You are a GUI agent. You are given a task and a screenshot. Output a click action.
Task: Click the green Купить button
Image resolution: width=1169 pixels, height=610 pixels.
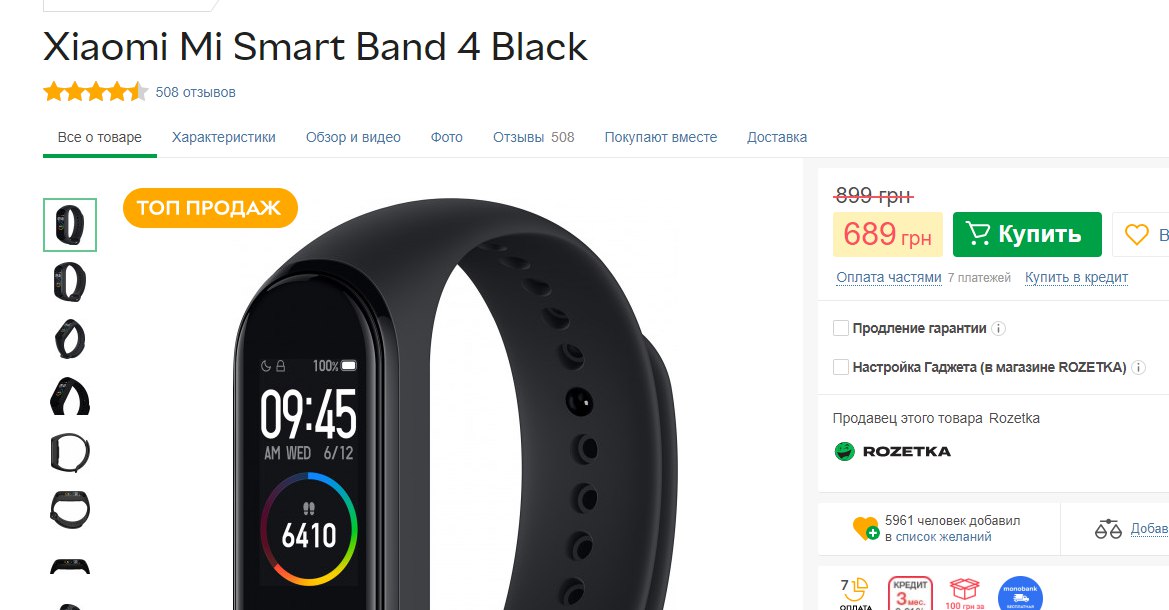click(x=1027, y=234)
